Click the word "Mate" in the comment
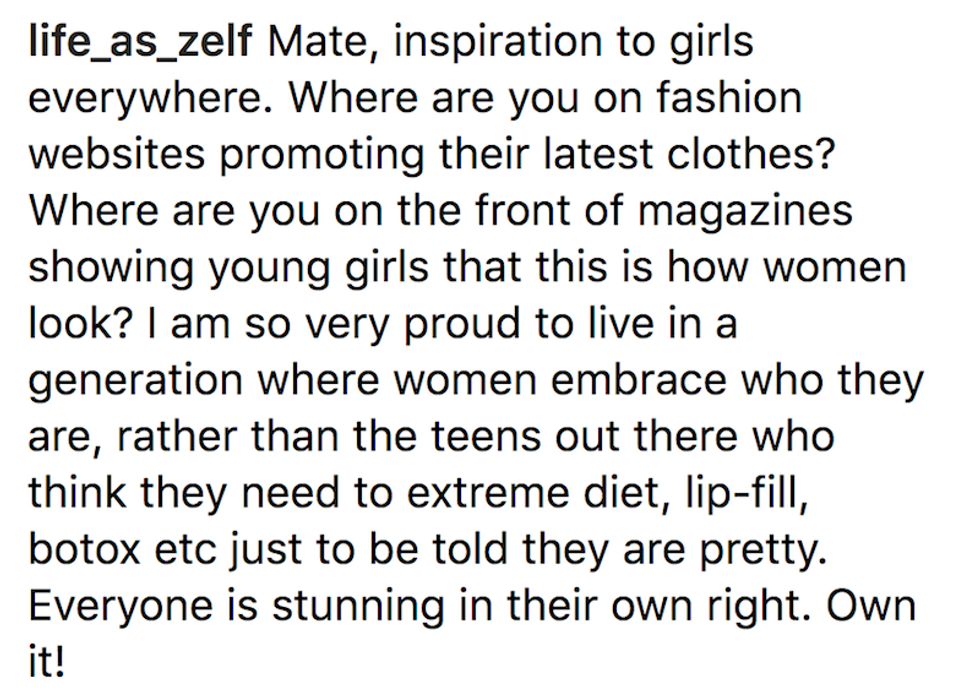 [x=320, y=43]
